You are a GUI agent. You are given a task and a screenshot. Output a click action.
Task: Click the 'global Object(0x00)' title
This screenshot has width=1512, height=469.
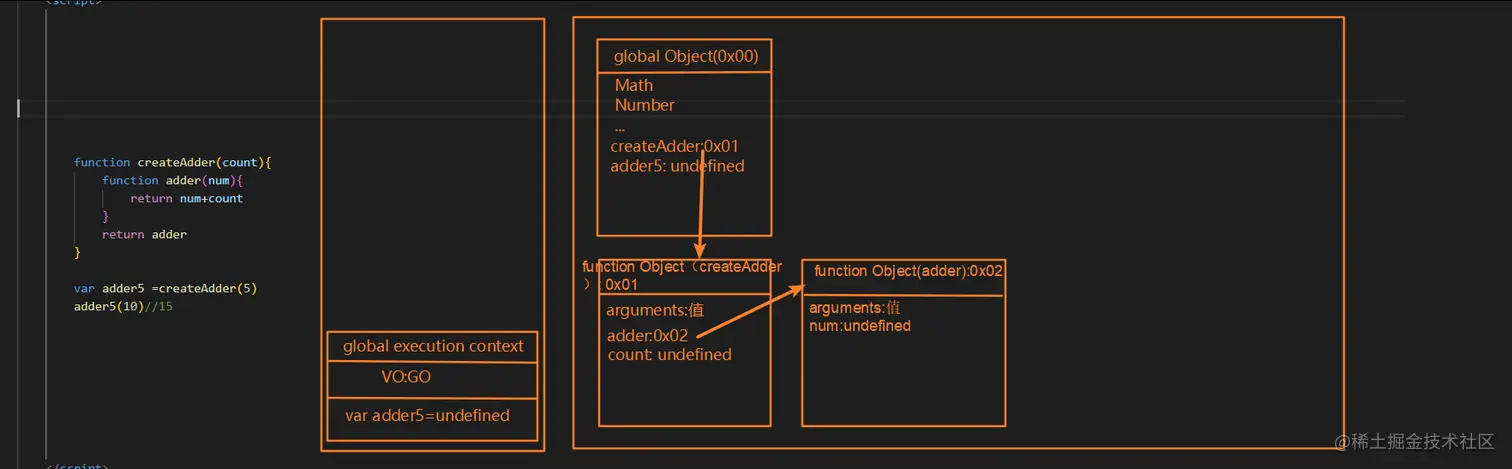686,57
